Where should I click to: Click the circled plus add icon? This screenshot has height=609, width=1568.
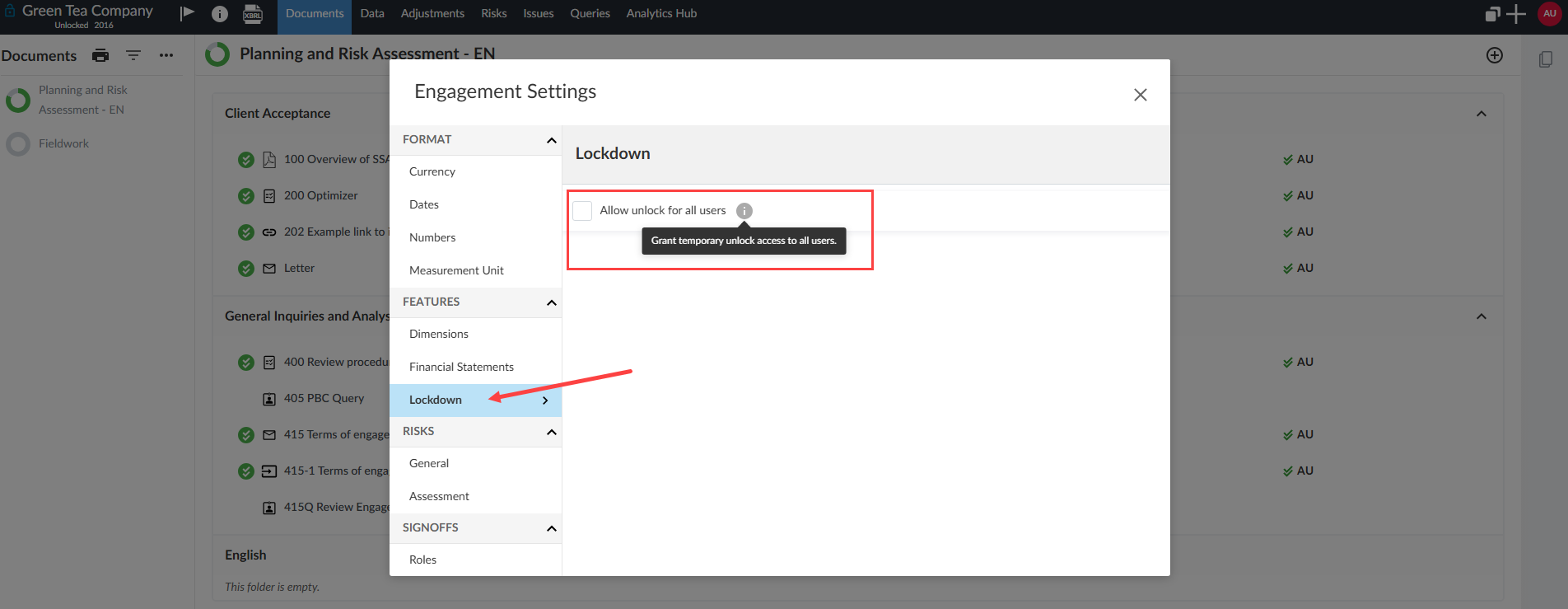point(1495,55)
